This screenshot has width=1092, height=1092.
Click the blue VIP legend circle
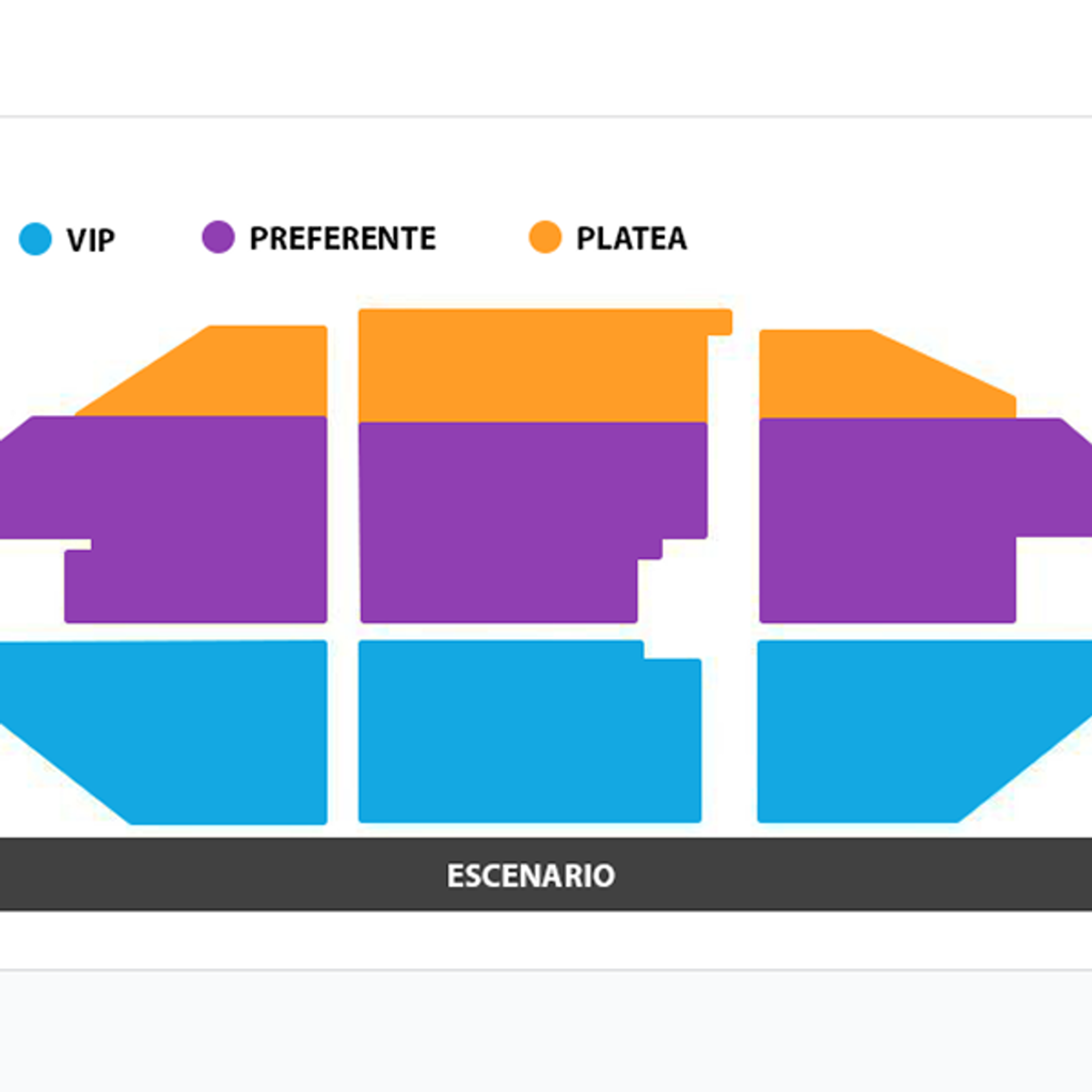pyautogui.click(x=35, y=239)
